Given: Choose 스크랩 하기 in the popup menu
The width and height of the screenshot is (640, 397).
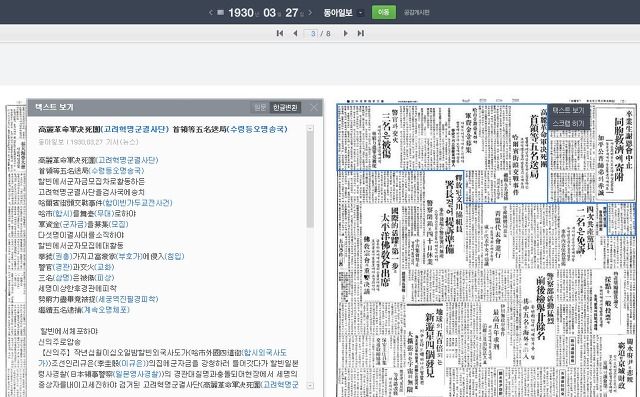Looking at the screenshot, I should (569, 123).
